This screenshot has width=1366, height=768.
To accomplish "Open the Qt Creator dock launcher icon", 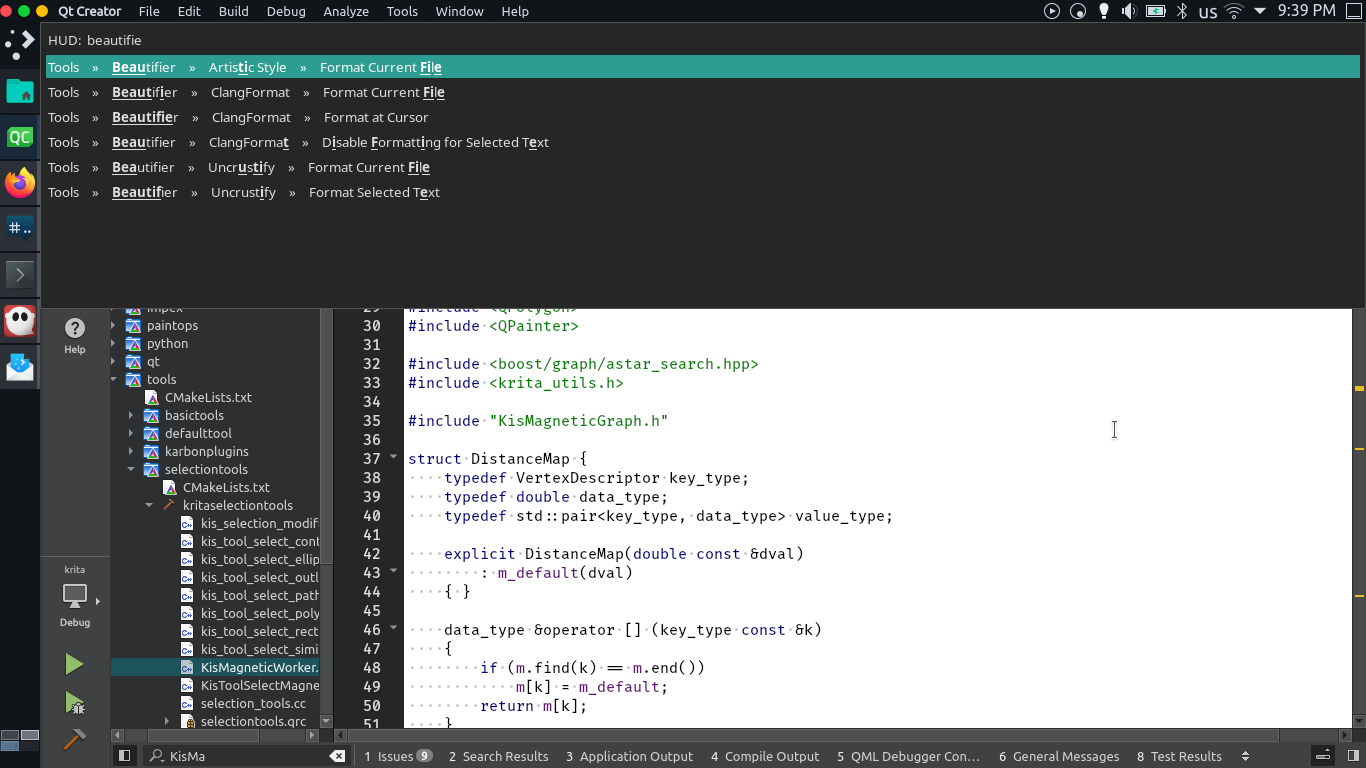I will pos(20,137).
